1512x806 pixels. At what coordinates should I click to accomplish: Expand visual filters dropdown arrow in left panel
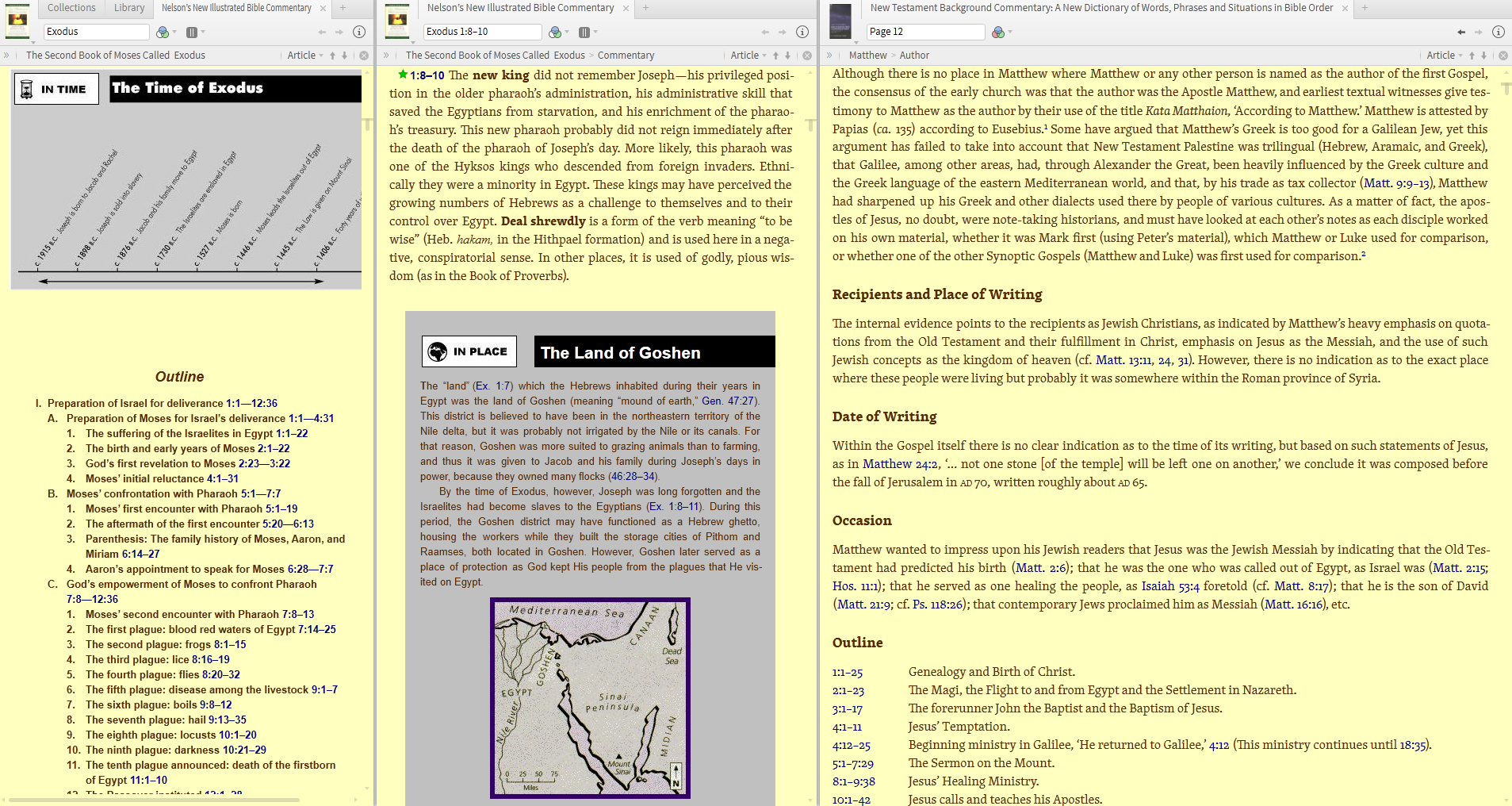[x=174, y=33]
